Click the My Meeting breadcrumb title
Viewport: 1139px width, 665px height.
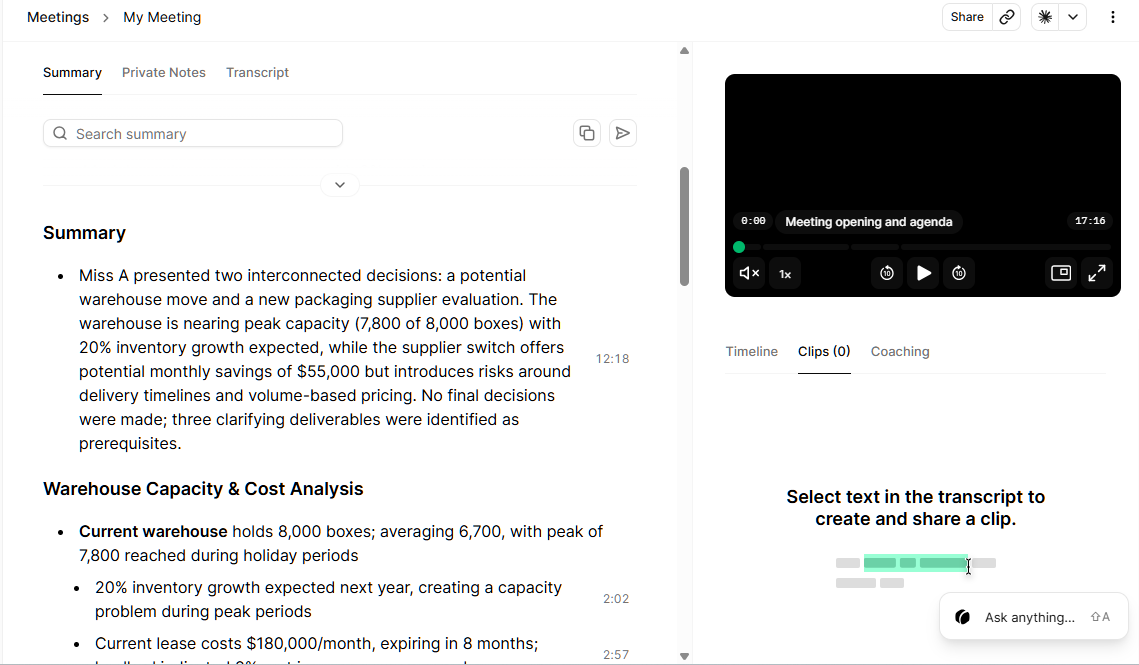click(162, 17)
